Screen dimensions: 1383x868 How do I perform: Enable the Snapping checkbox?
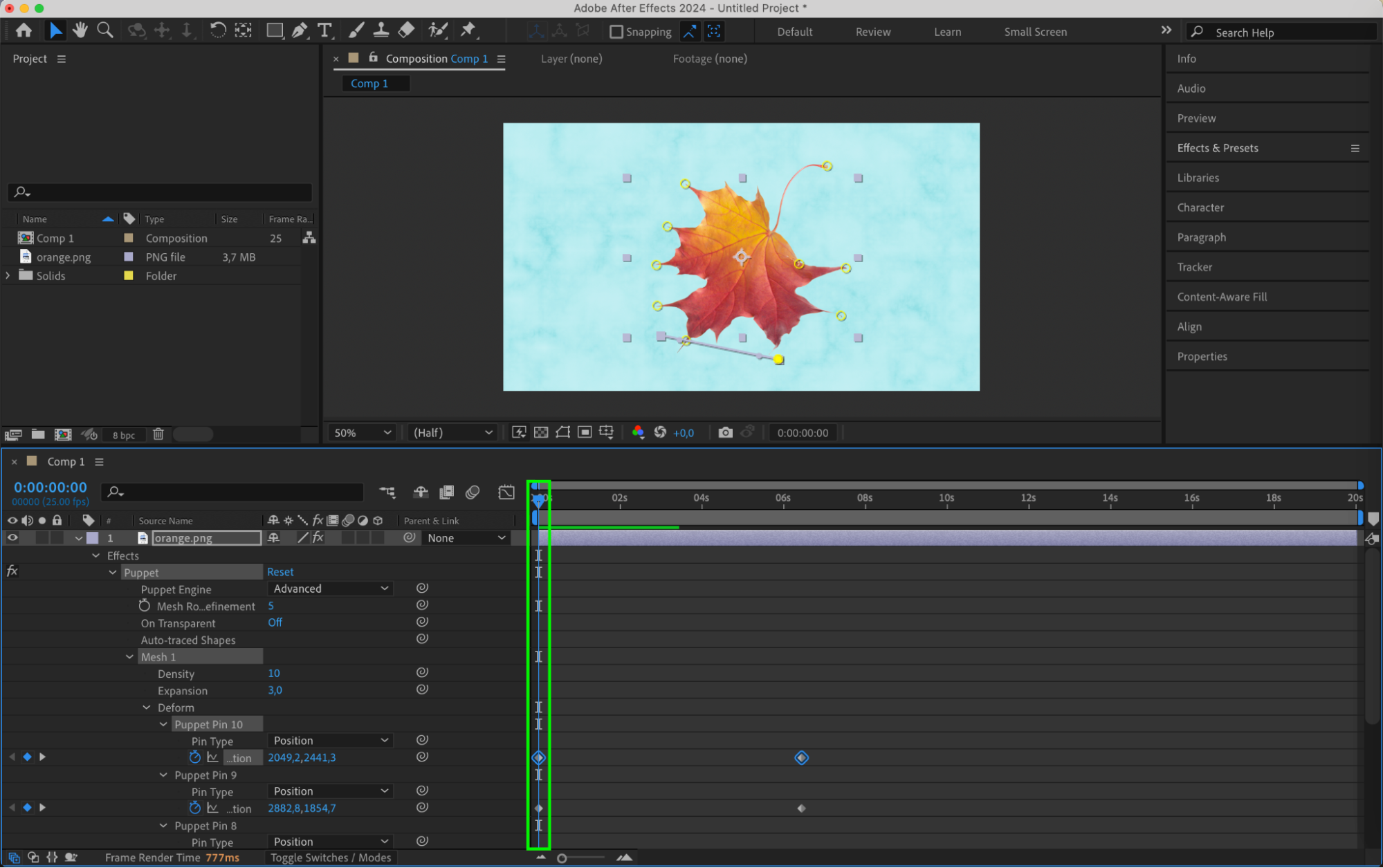616,32
